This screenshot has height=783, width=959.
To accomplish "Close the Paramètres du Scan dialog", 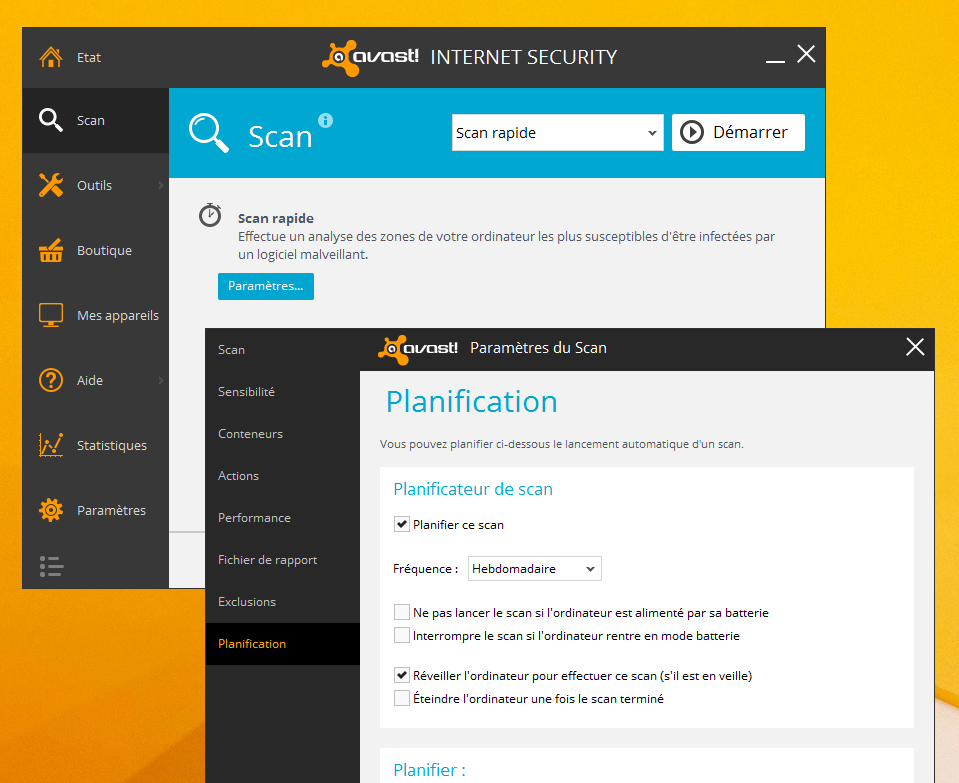I will 915,347.
